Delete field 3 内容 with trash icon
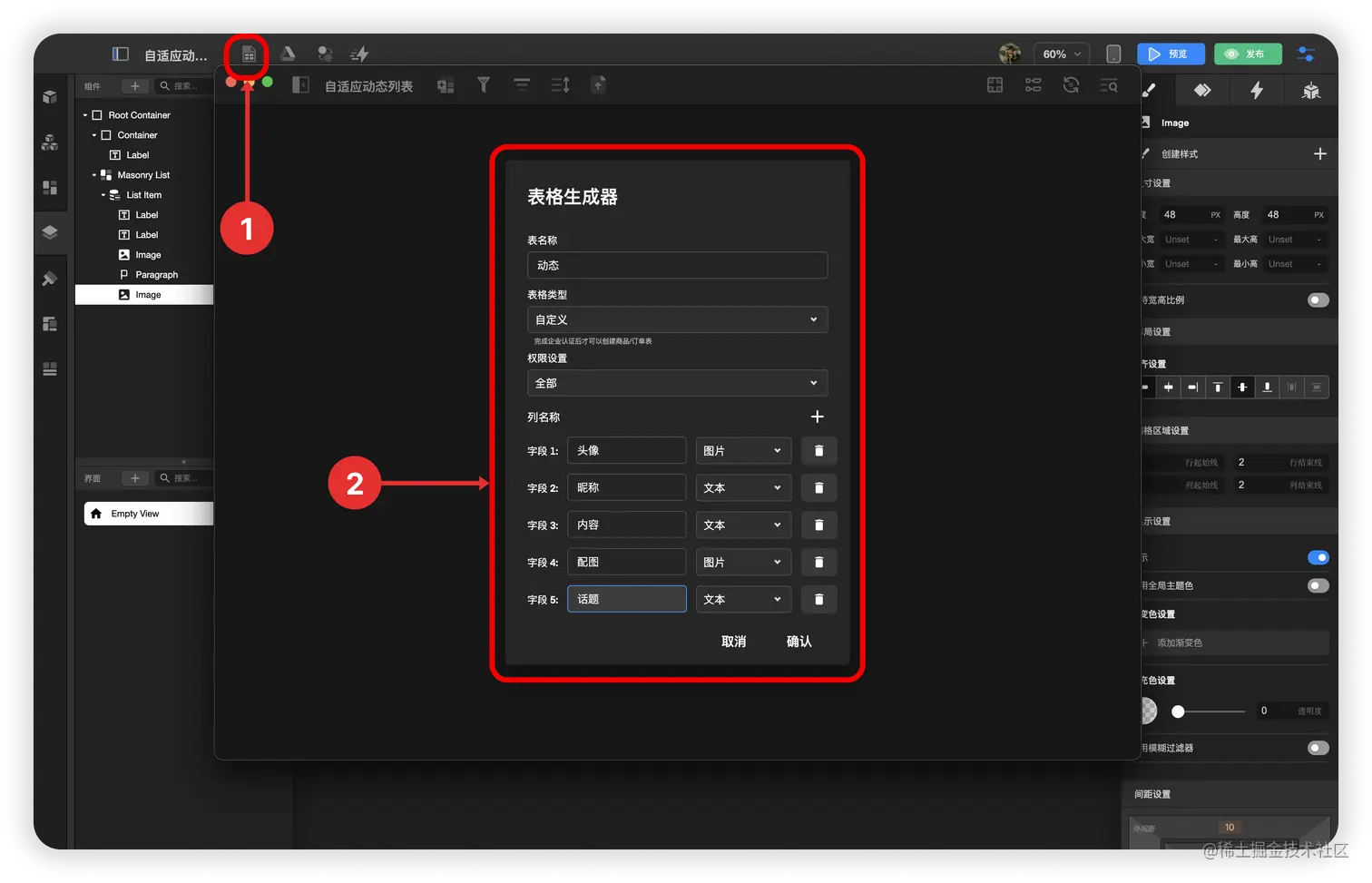This screenshot has width=1372, height=883. (x=818, y=525)
